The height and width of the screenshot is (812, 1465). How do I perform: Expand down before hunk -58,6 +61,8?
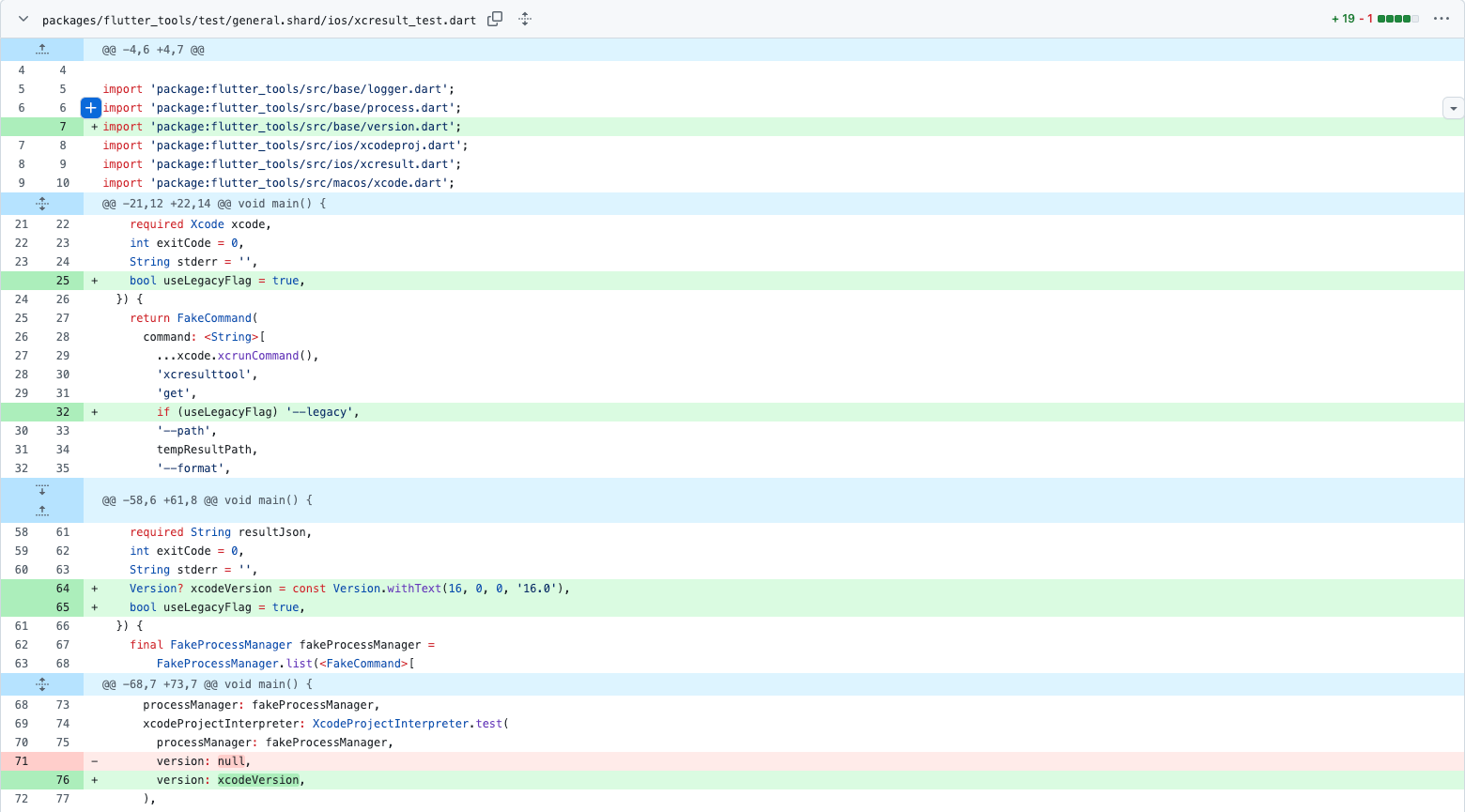tap(42, 490)
